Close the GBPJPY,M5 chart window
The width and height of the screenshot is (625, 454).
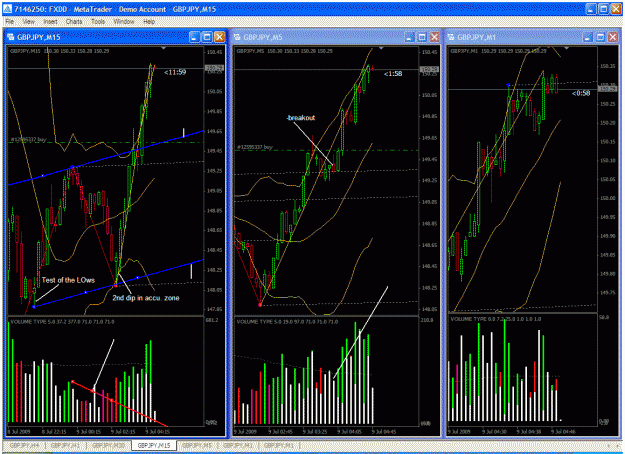(434, 37)
